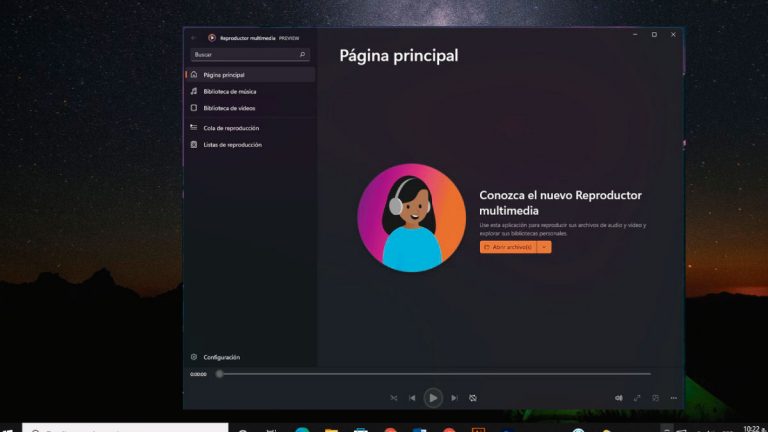
Task: Go to Página principal in the sidebar
Action: coord(224,75)
